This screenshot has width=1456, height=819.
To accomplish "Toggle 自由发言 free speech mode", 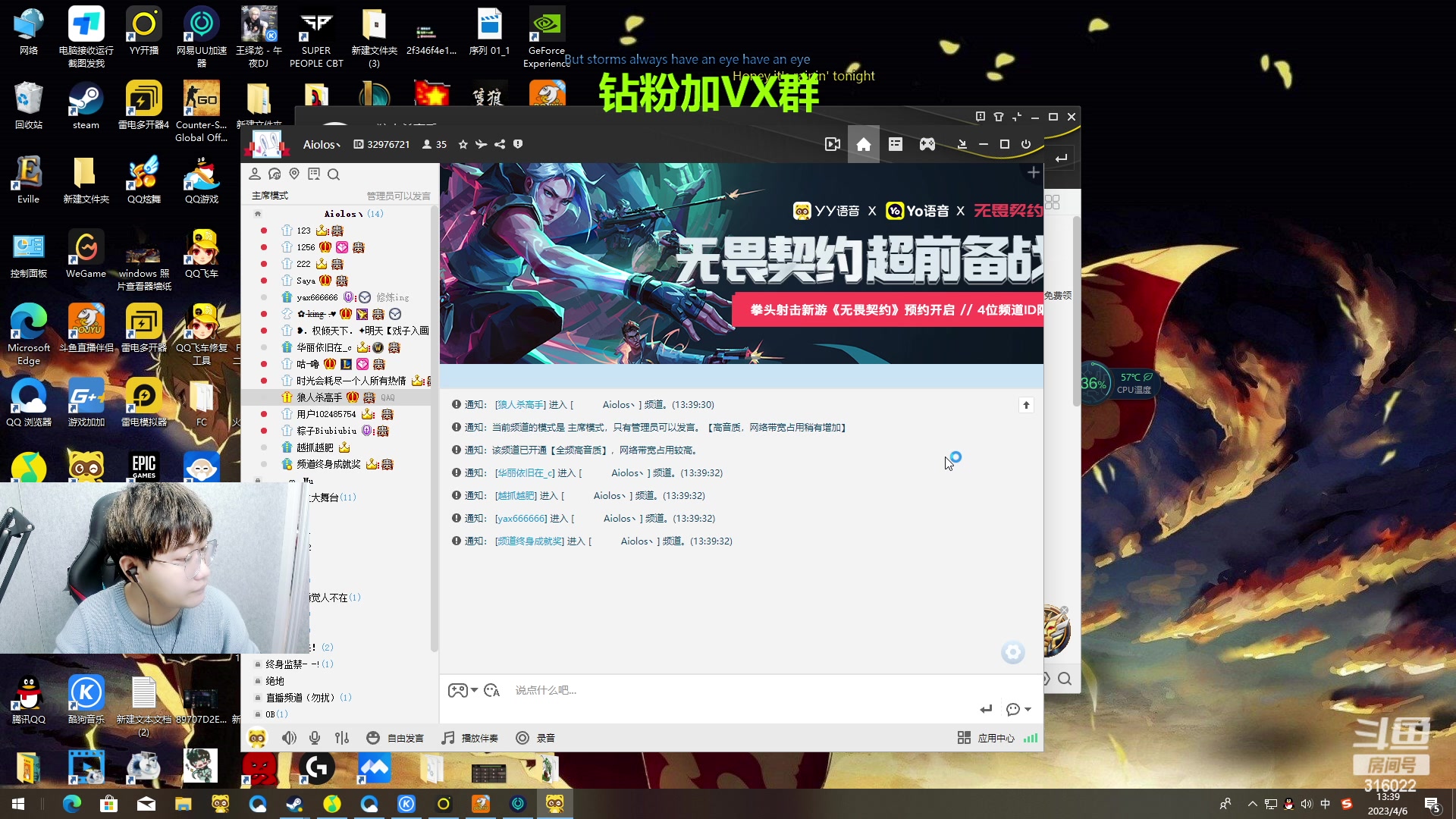I will [x=394, y=738].
